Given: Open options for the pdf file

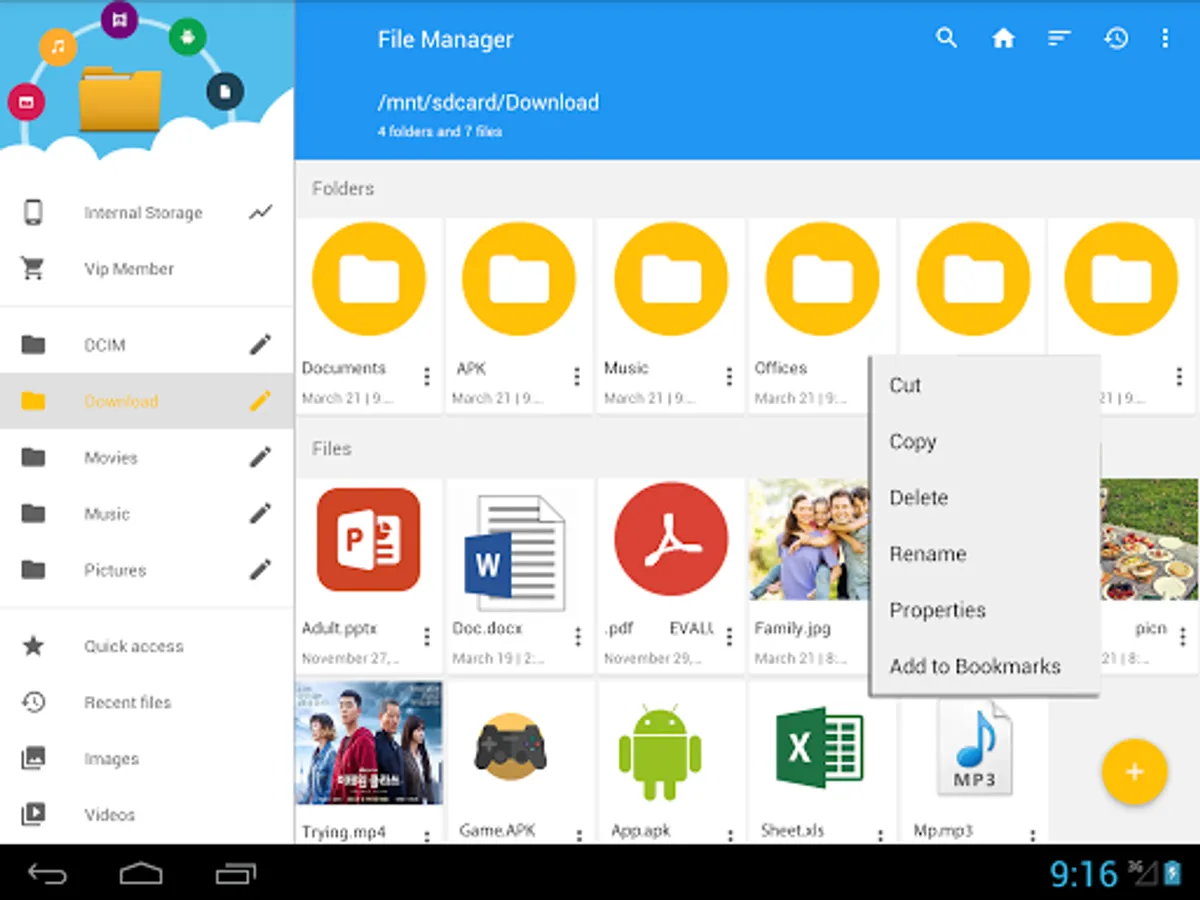Looking at the screenshot, I should pyautogui.click(x=729, y=636).
